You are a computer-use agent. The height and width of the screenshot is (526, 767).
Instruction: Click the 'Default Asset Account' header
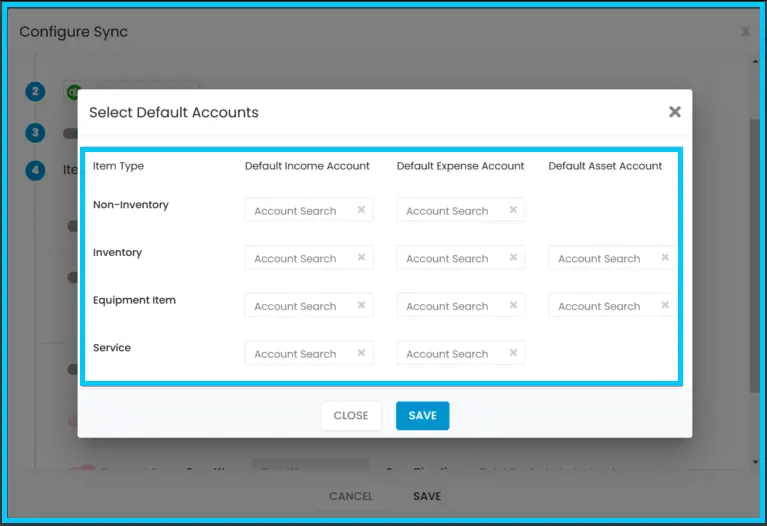point(605,166)
